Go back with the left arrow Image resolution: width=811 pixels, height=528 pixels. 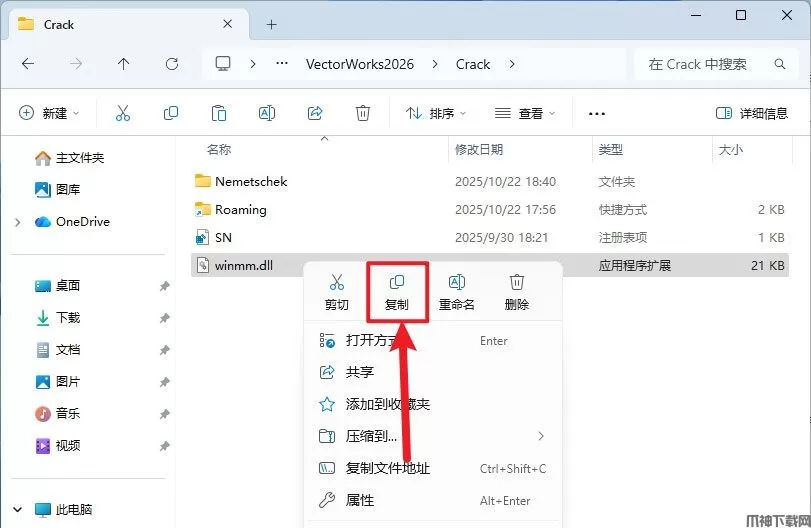pos(28,64)
